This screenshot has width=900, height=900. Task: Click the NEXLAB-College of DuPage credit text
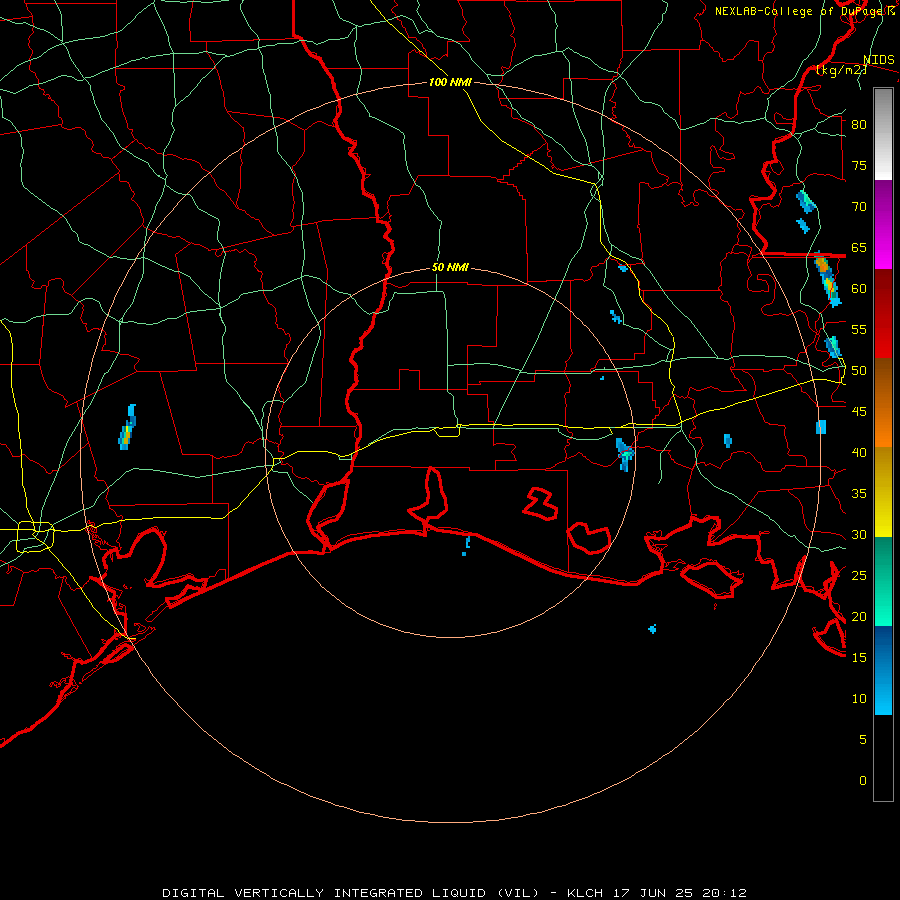pos(804,11)
